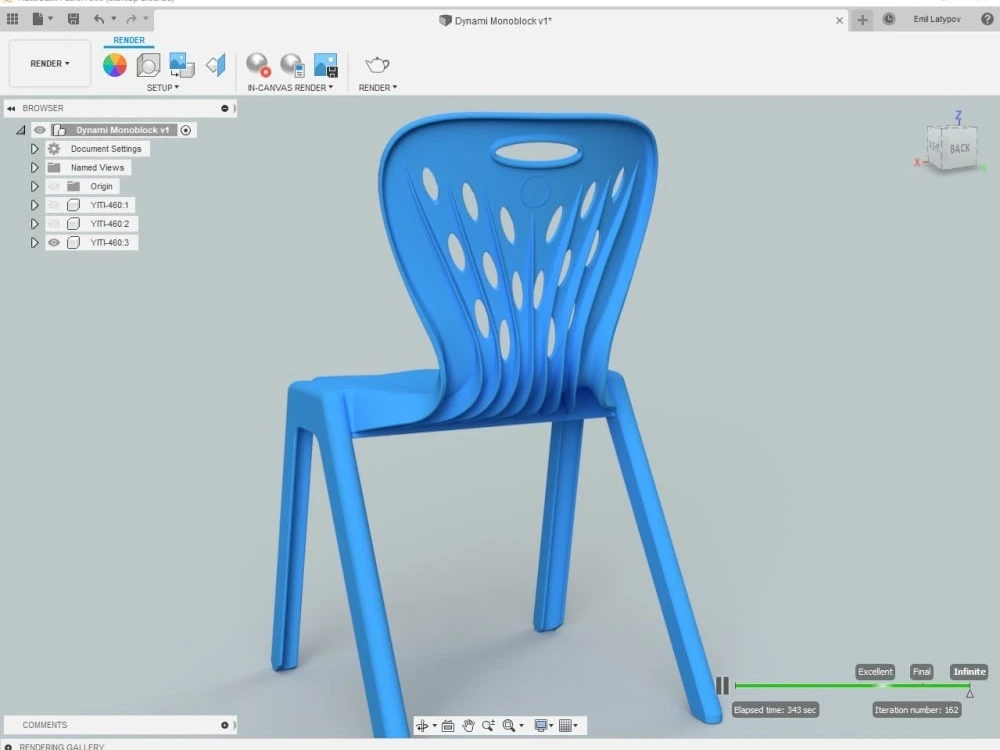Viewport: 1000px width, 750px height.
Task: Open the Fit zoom window tool
Action: [509, 726]
